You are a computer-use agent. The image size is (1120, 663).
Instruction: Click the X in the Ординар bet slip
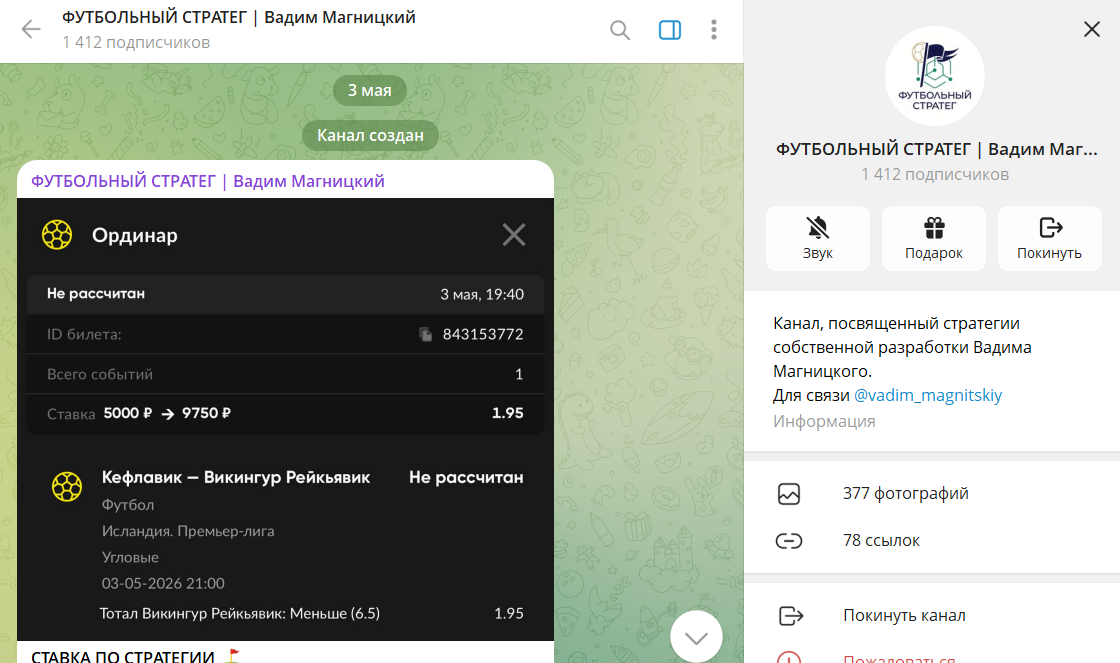pyautogui.click(x=514, y=234)
